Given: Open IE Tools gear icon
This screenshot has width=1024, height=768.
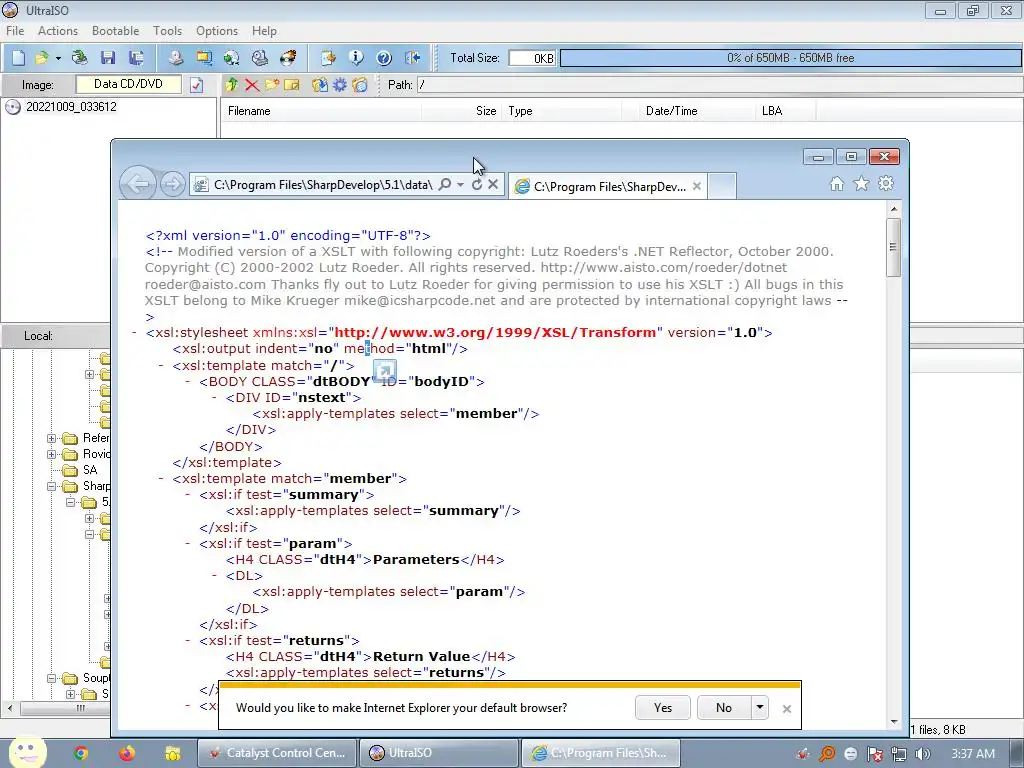Looking at the screenshot, I should pyautogui.click(x=886, y=184).
